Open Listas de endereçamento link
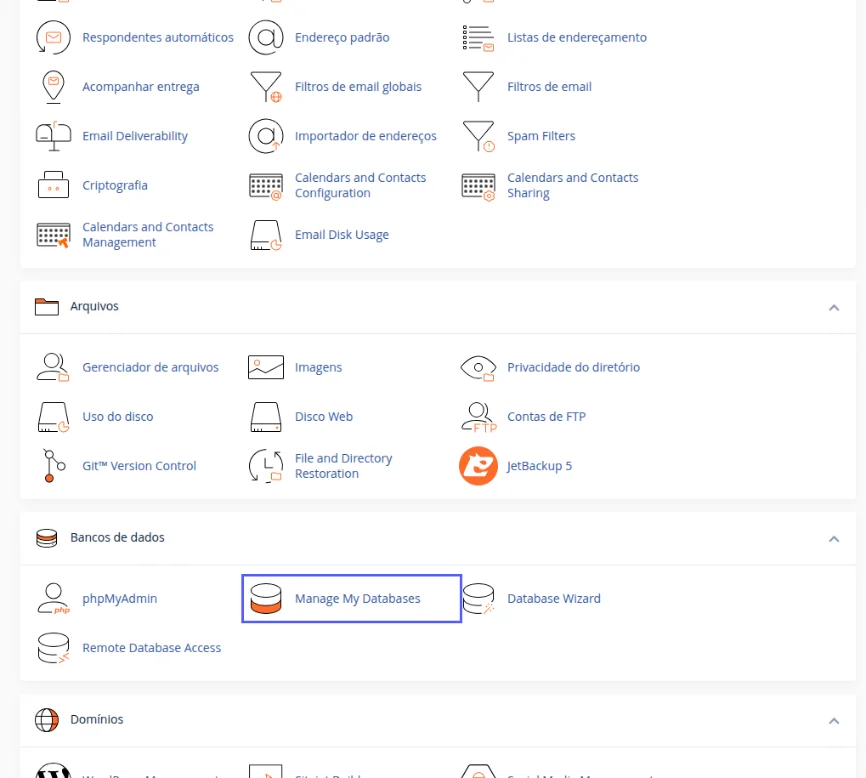866x778 pixels. pos(577,38)
